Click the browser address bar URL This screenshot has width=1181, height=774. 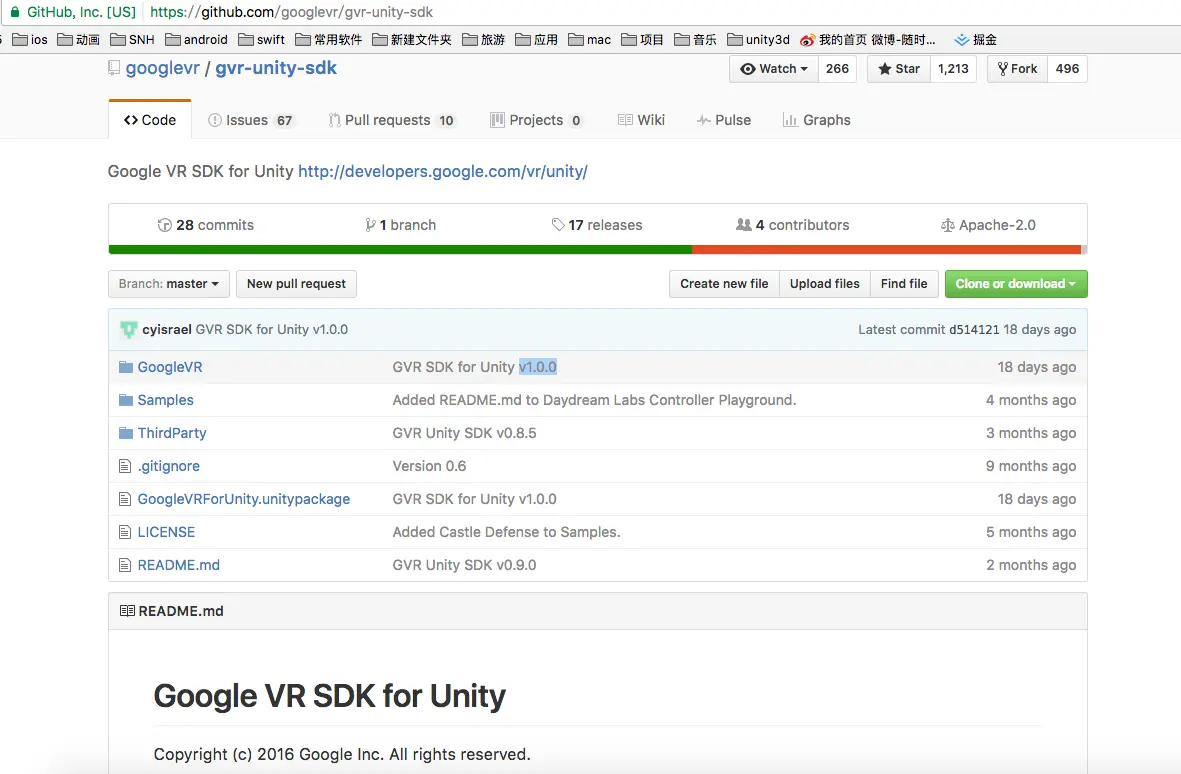click(291, 12)
